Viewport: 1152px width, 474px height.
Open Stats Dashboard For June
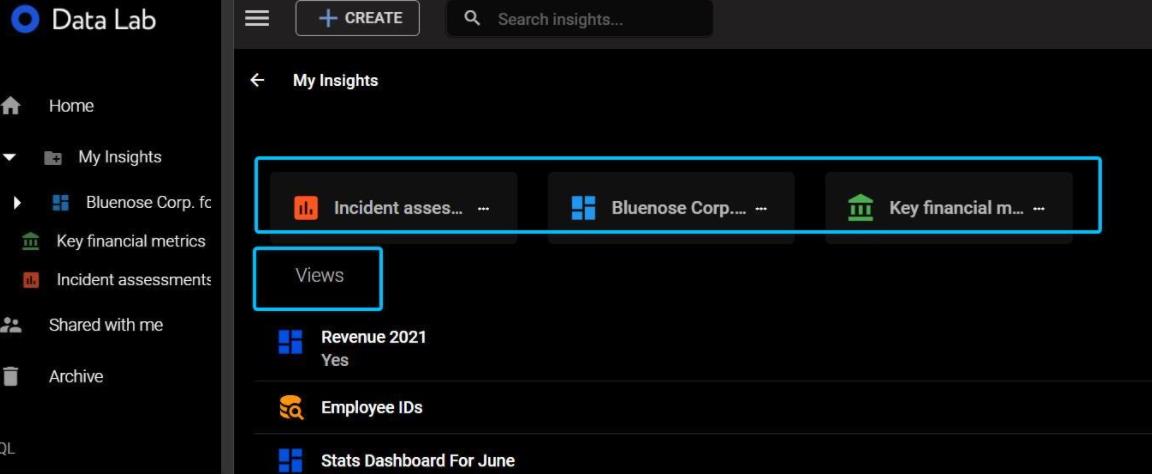tap(417, 461)
